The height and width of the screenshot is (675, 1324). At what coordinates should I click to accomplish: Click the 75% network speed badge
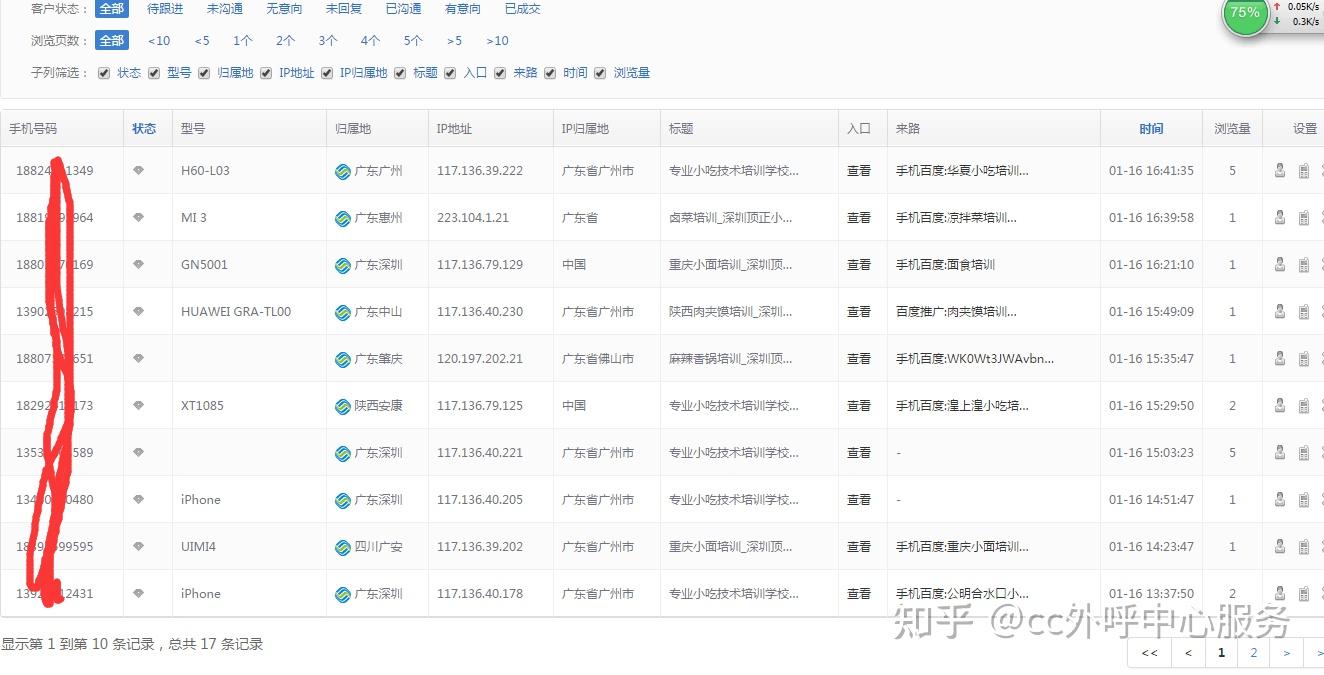point(1245,17)
